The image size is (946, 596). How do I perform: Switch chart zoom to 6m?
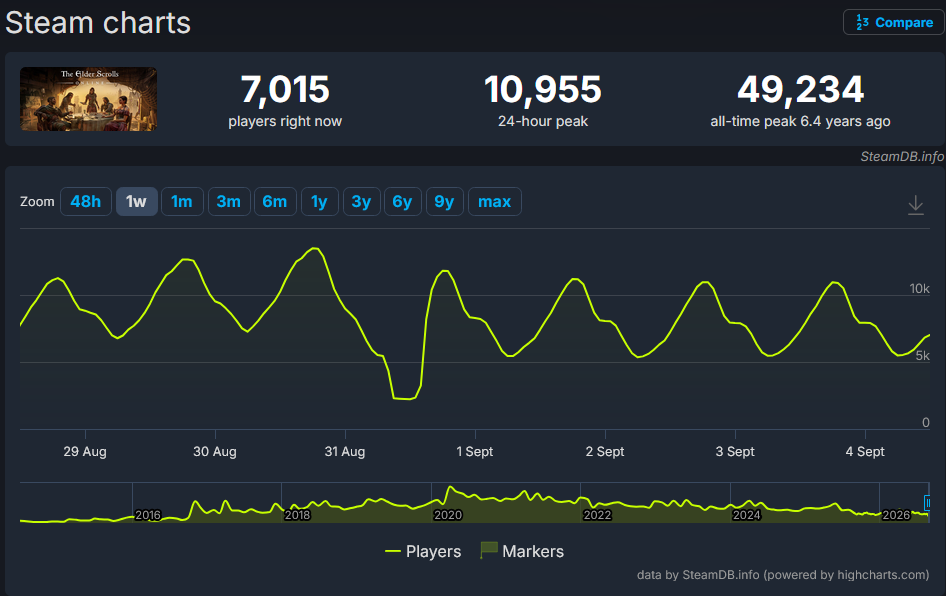[275, 201]
